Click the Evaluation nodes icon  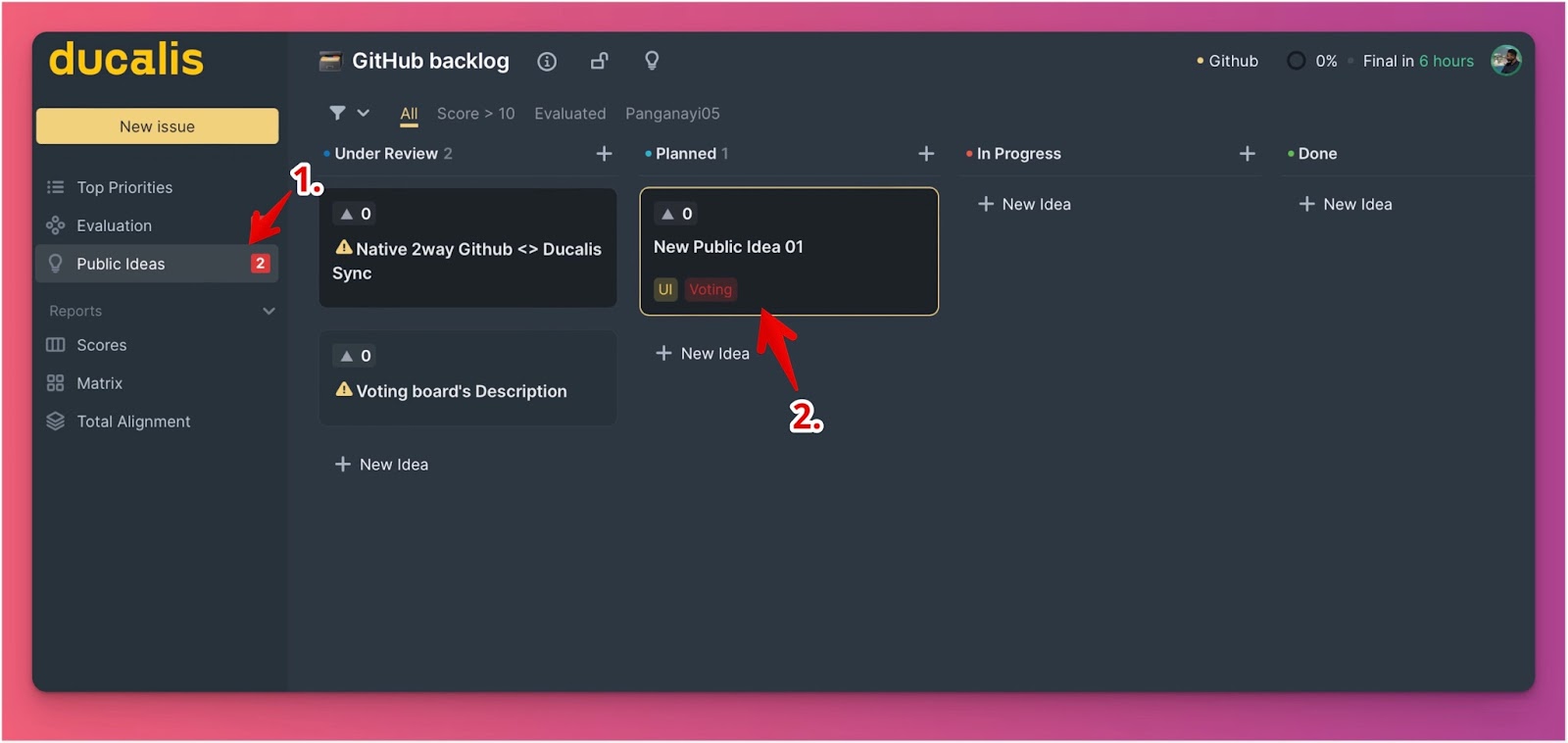pyautogui.click(x=56, y=225)
